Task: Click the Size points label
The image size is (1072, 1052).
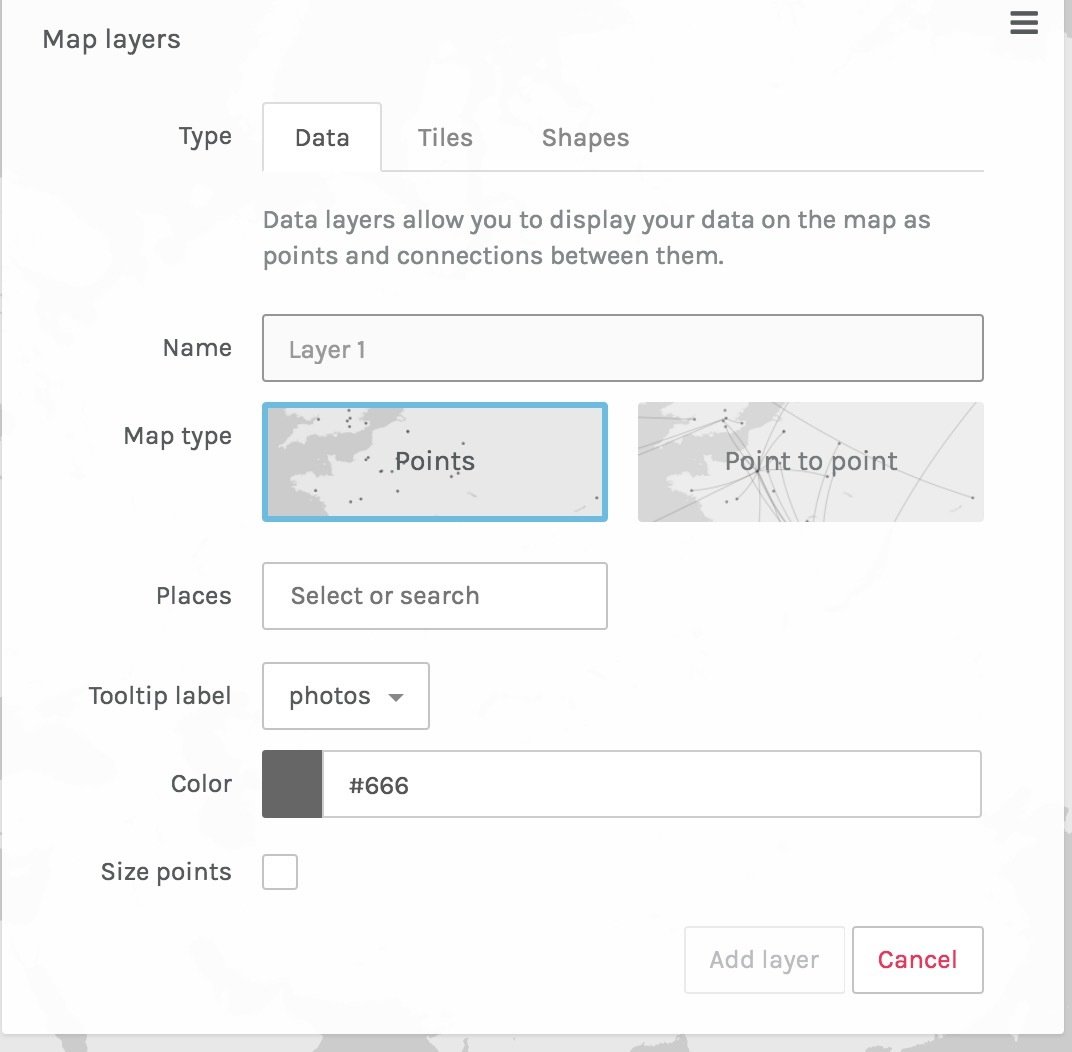Action: [166, 872]
